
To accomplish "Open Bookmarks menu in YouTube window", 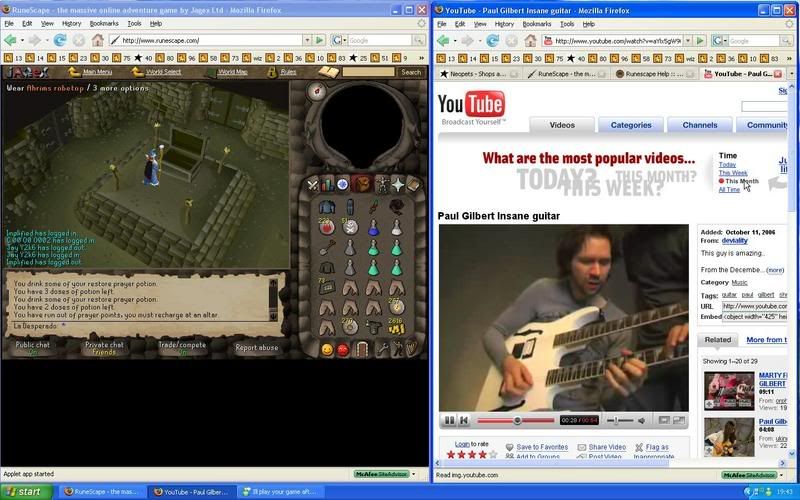I will 537,24.
